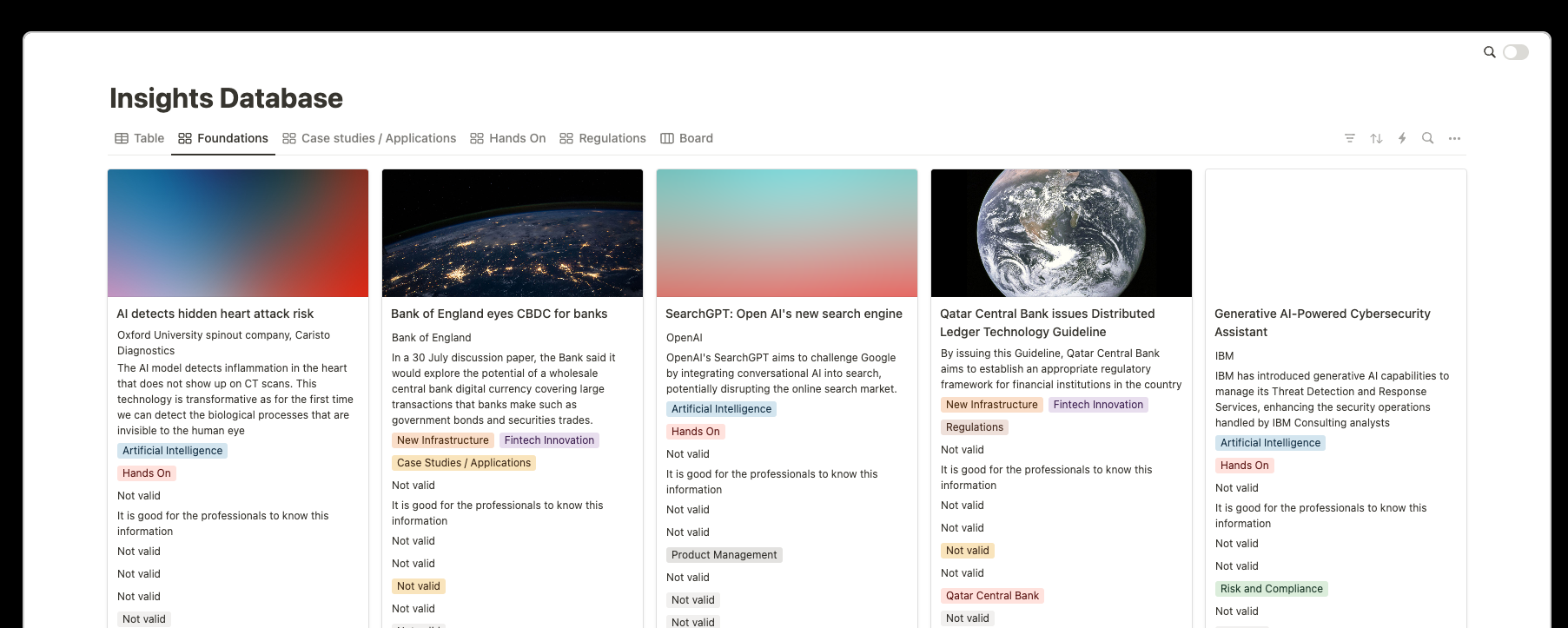The height and width of the screenshot is (628, 1568).
Task: Click the sort arrows icon
Action: [x=1376, y=138]
